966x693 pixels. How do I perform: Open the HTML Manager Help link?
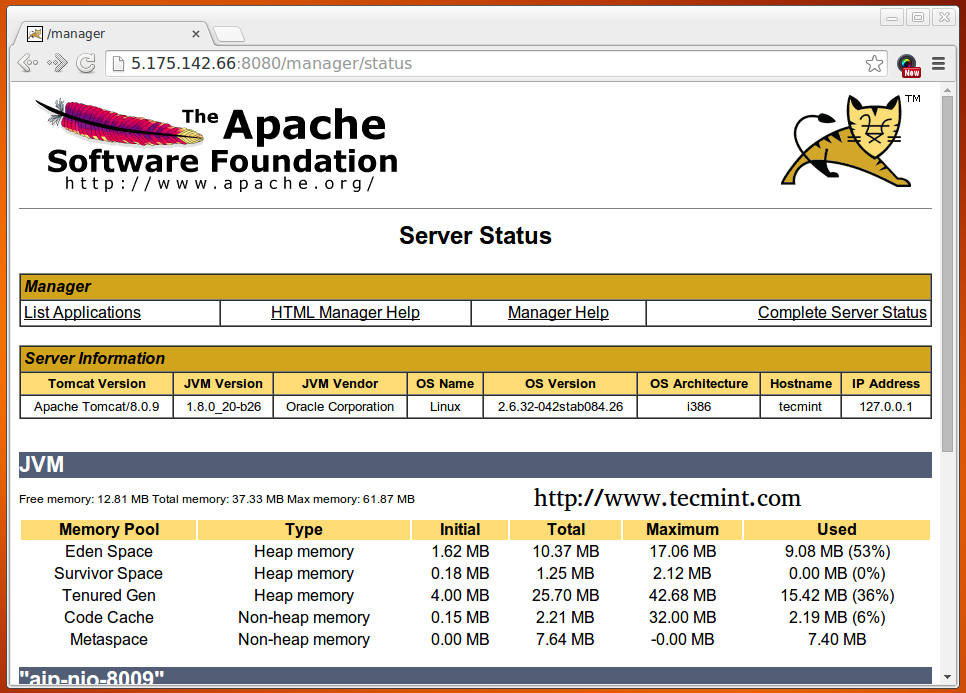point(345,313)
